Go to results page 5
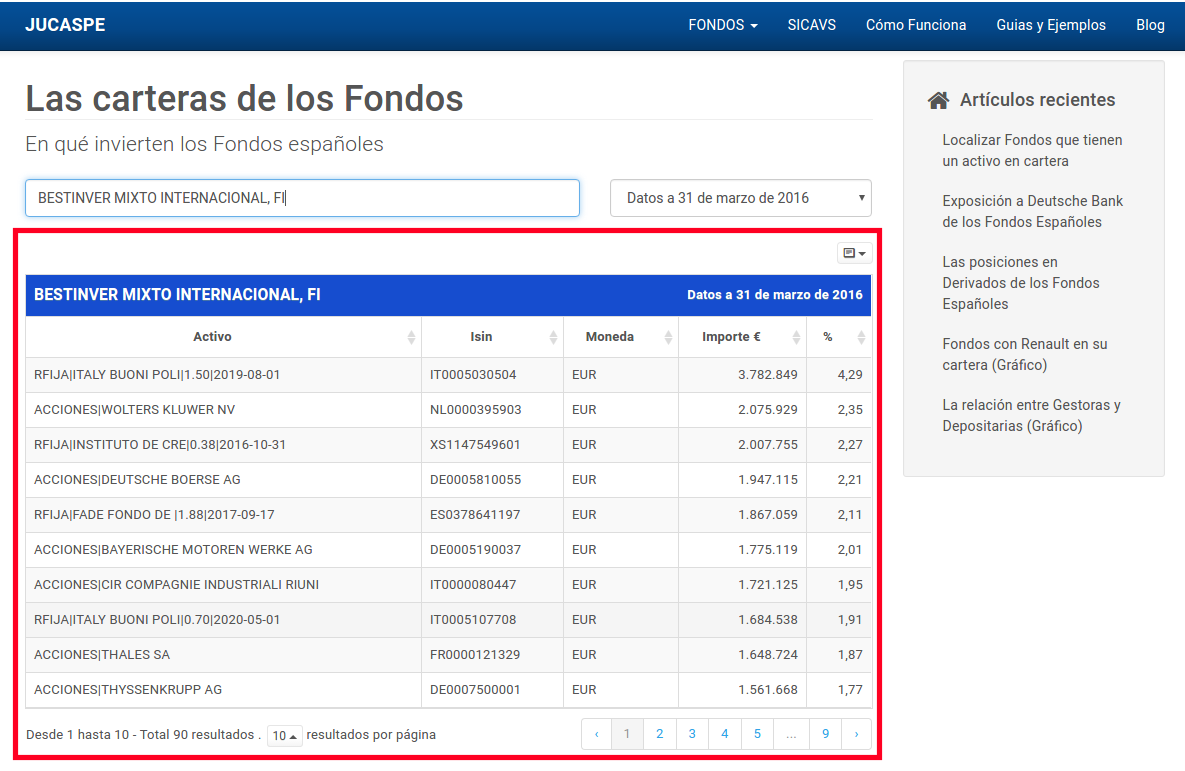 (757, 734)
